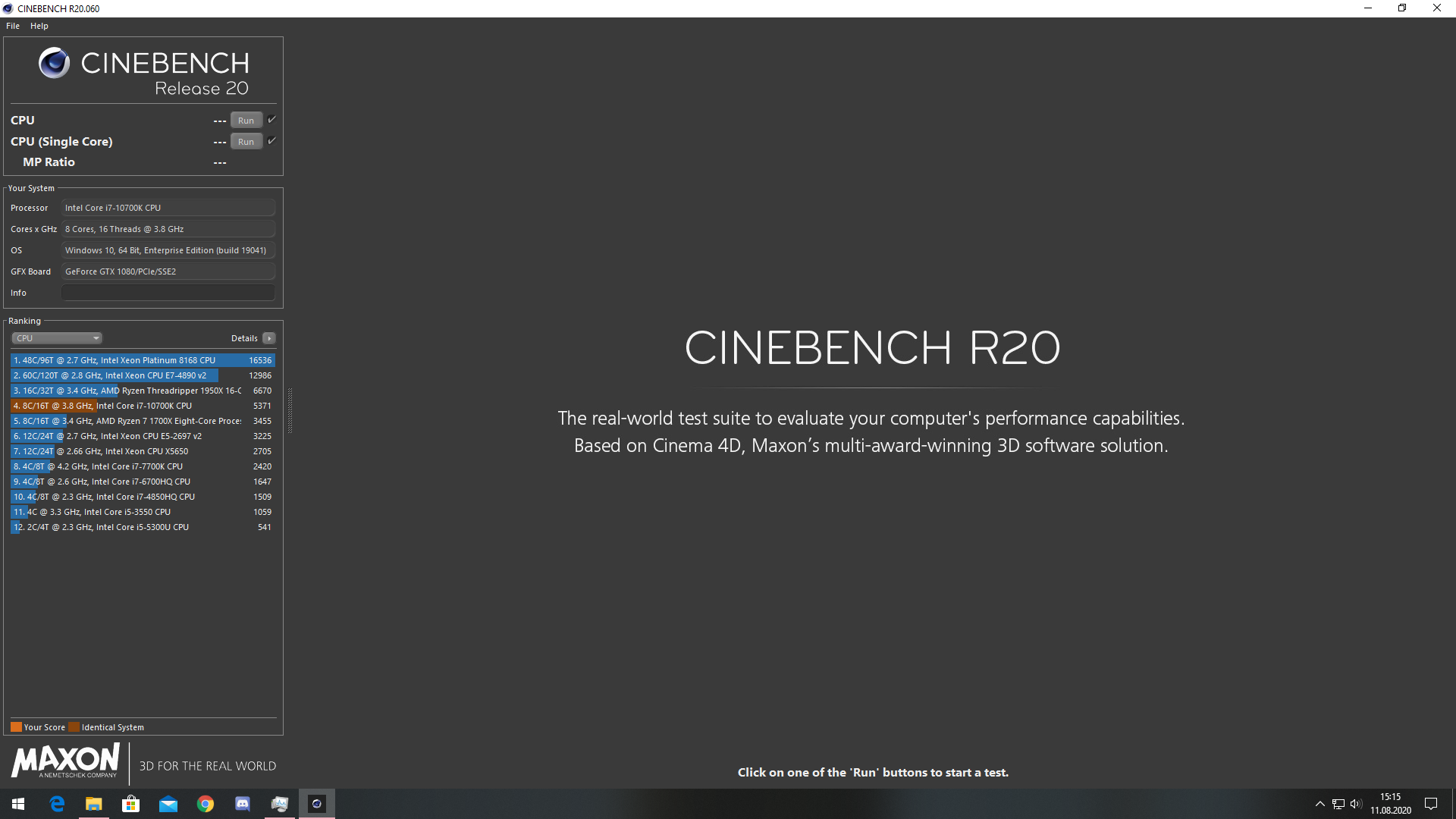Launch Google Chrome from taskbar
This screenshot has width=1456, height=819.
(206, 804)
